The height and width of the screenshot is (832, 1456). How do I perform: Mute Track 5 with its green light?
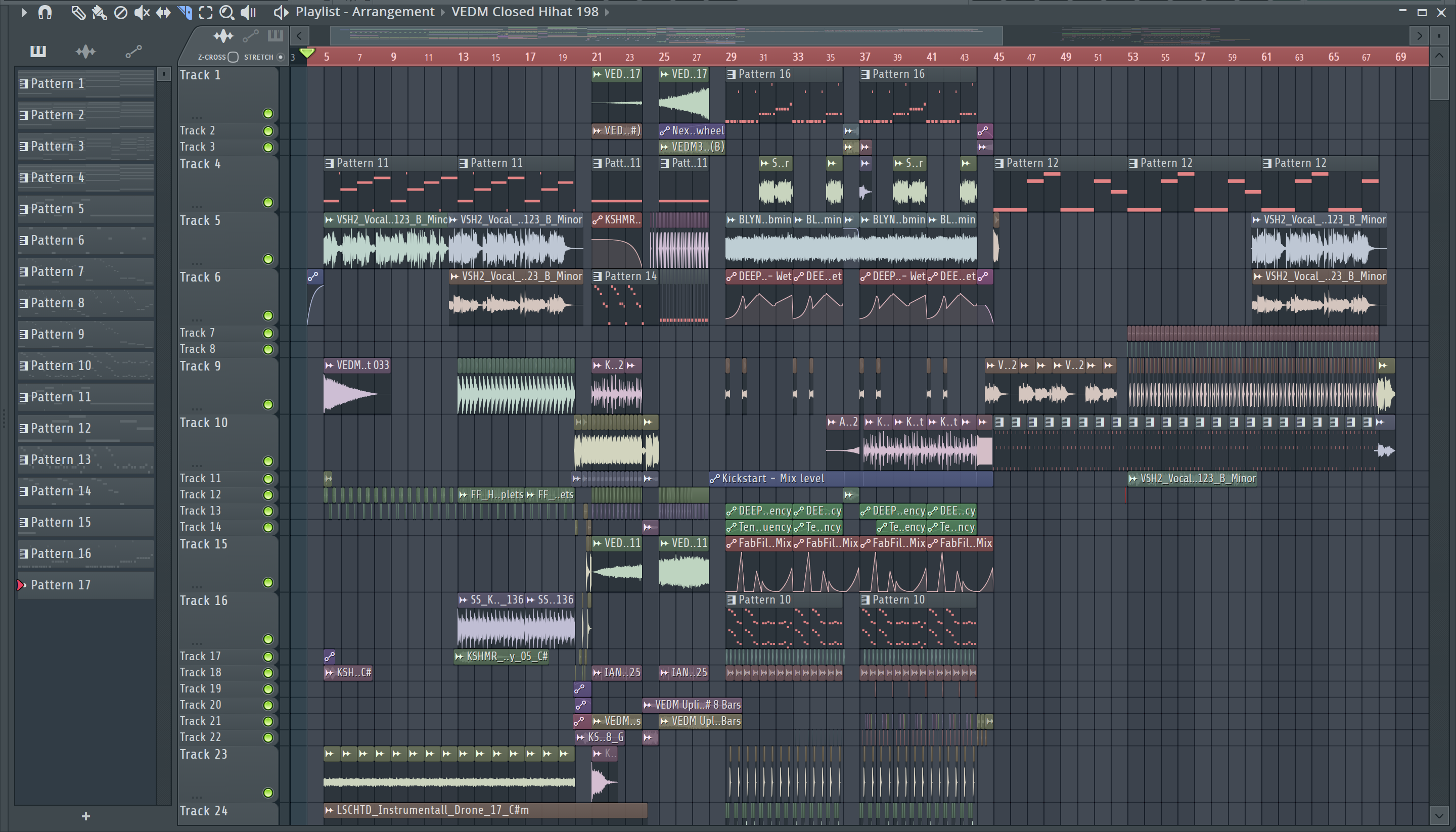click(x=268, y=259)
